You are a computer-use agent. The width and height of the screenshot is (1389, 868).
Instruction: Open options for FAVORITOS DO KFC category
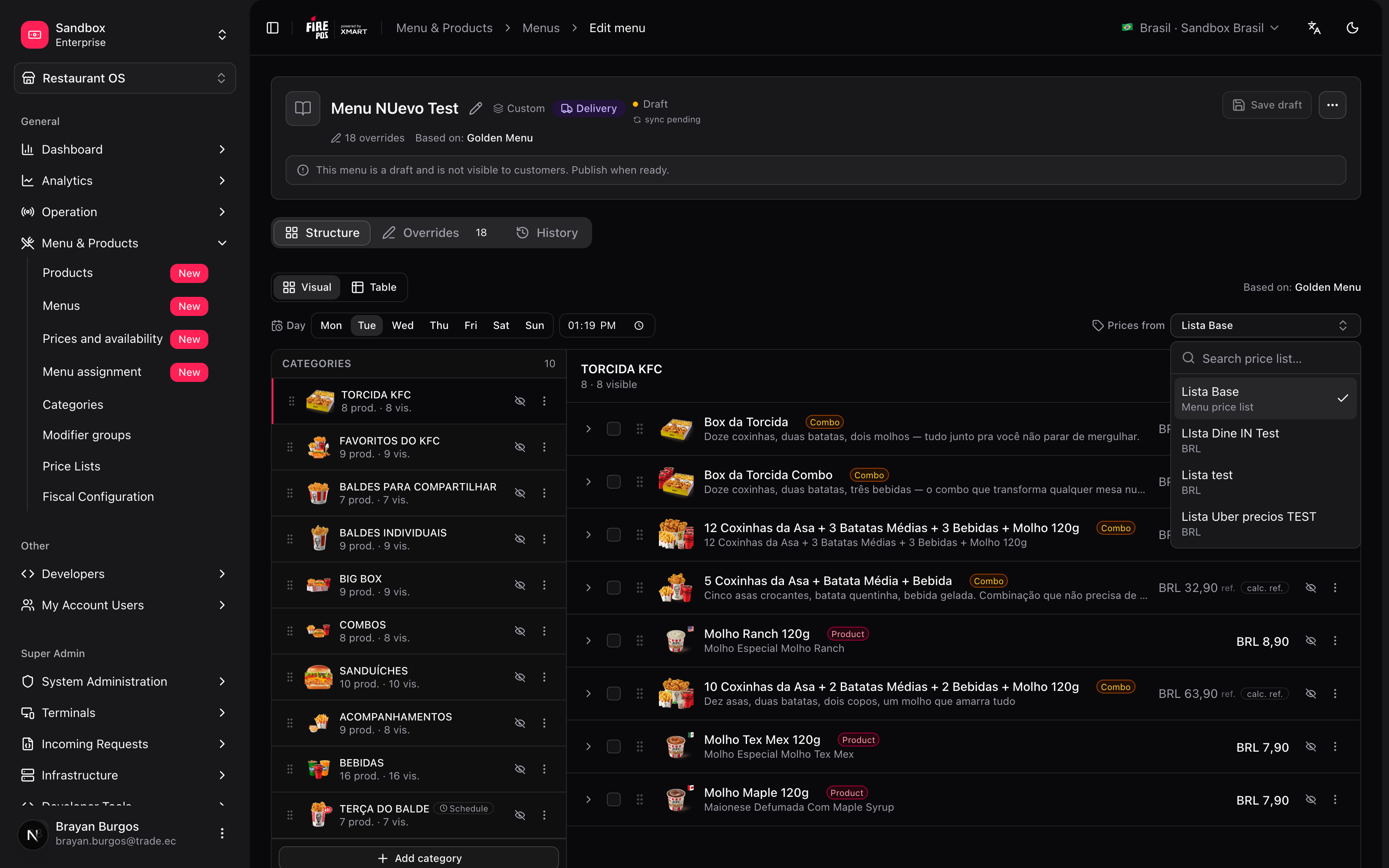544,447
